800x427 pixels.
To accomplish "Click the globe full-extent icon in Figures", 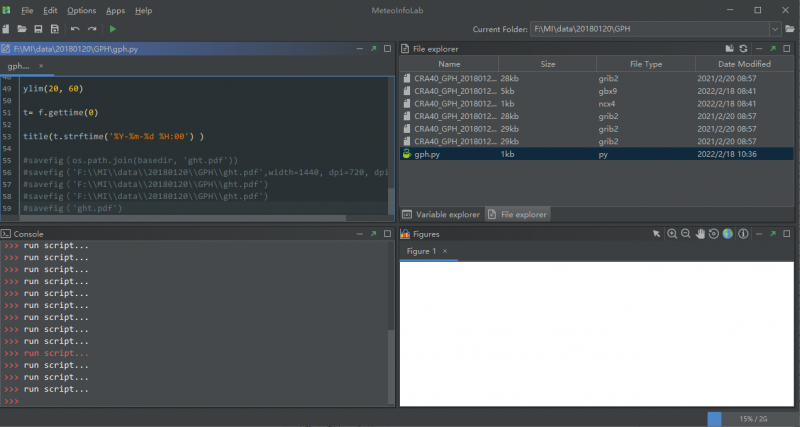I will coord(728,233).
